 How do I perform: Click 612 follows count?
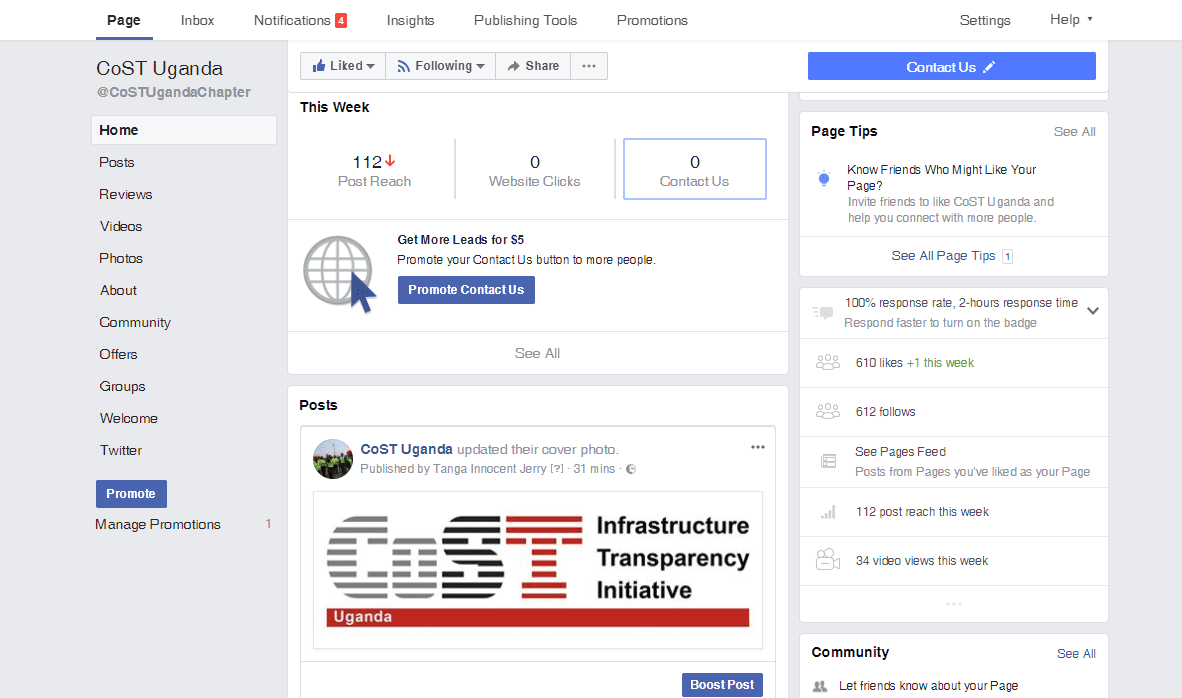click(x=885, y=412)
